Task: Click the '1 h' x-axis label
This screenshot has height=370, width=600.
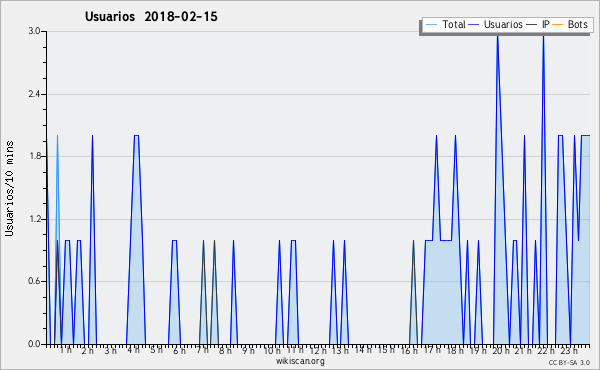Action: (x=65, y=350)
